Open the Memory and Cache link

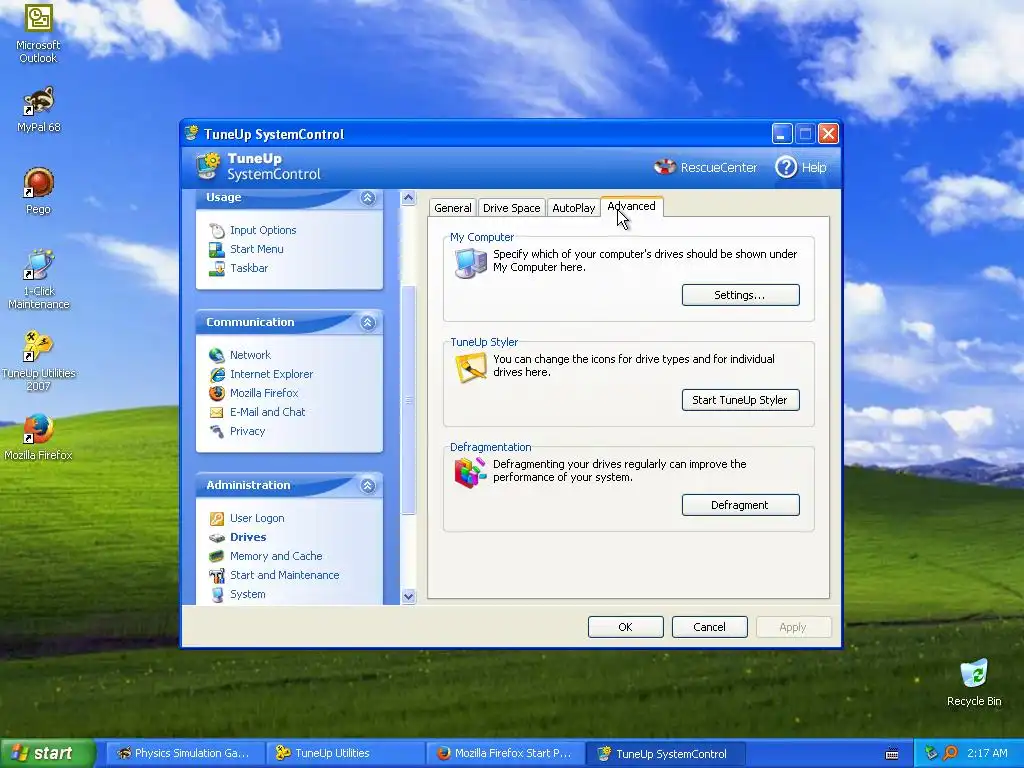tap(276, 556)
